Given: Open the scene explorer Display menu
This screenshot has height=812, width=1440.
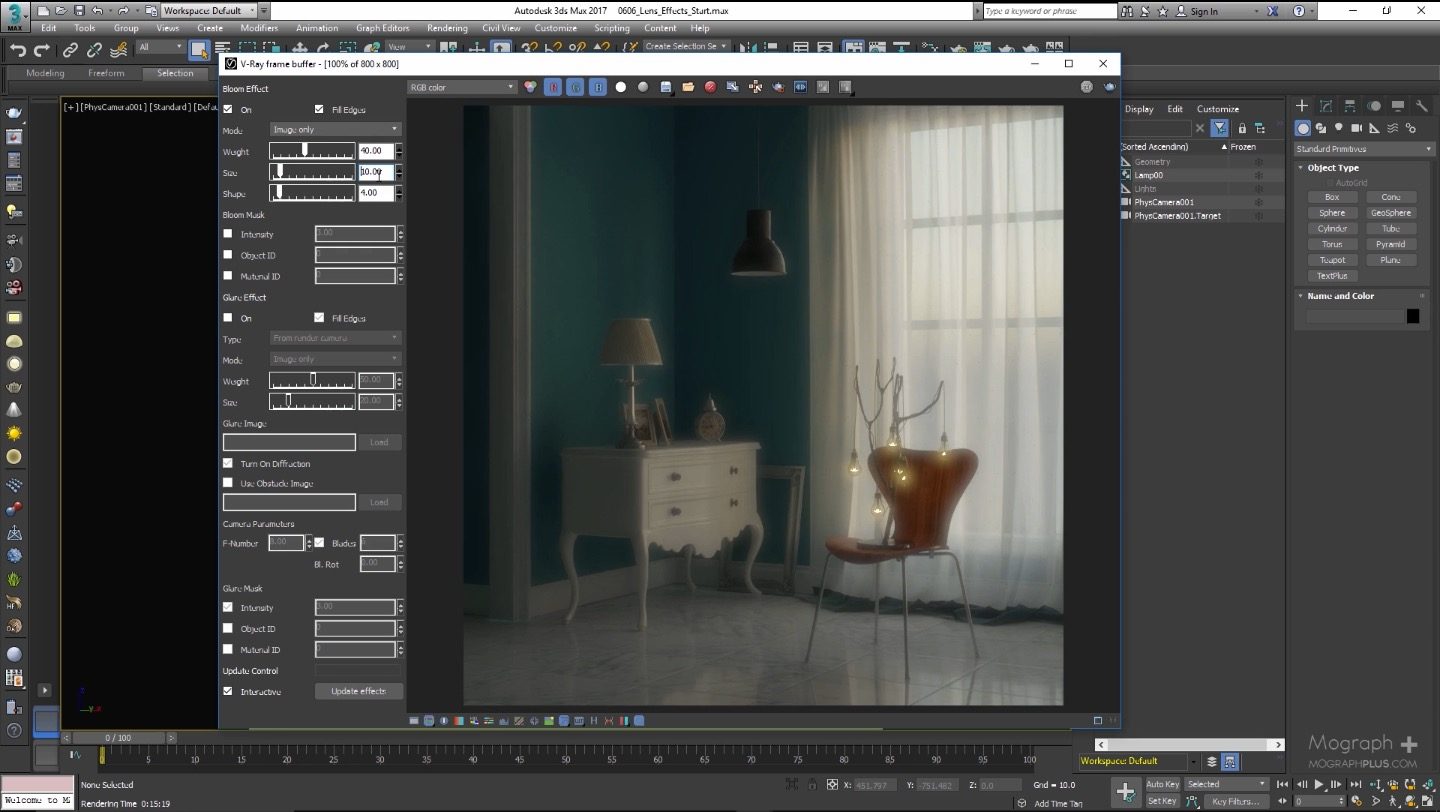Looking at the screenshot, I should point(1139,109).
